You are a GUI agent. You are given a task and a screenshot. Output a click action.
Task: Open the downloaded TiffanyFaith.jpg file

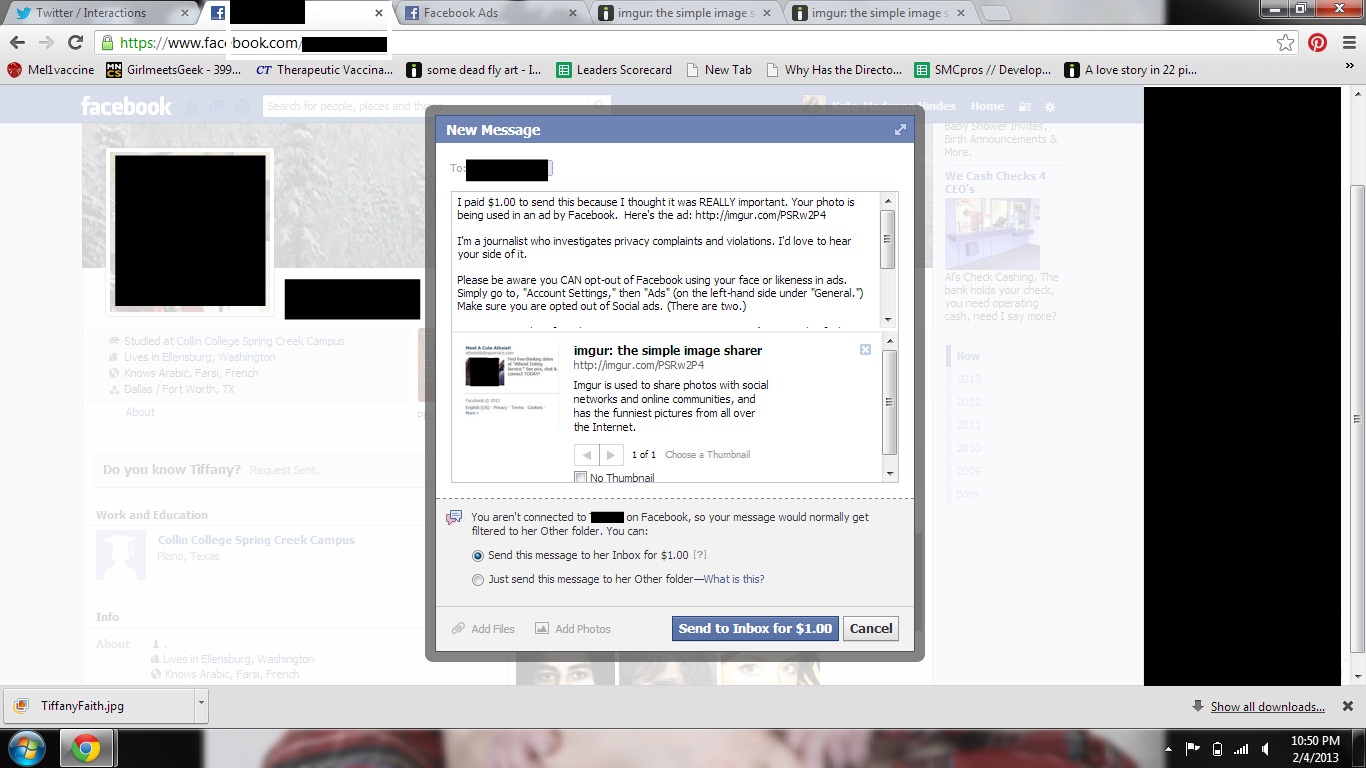[98, 706]
